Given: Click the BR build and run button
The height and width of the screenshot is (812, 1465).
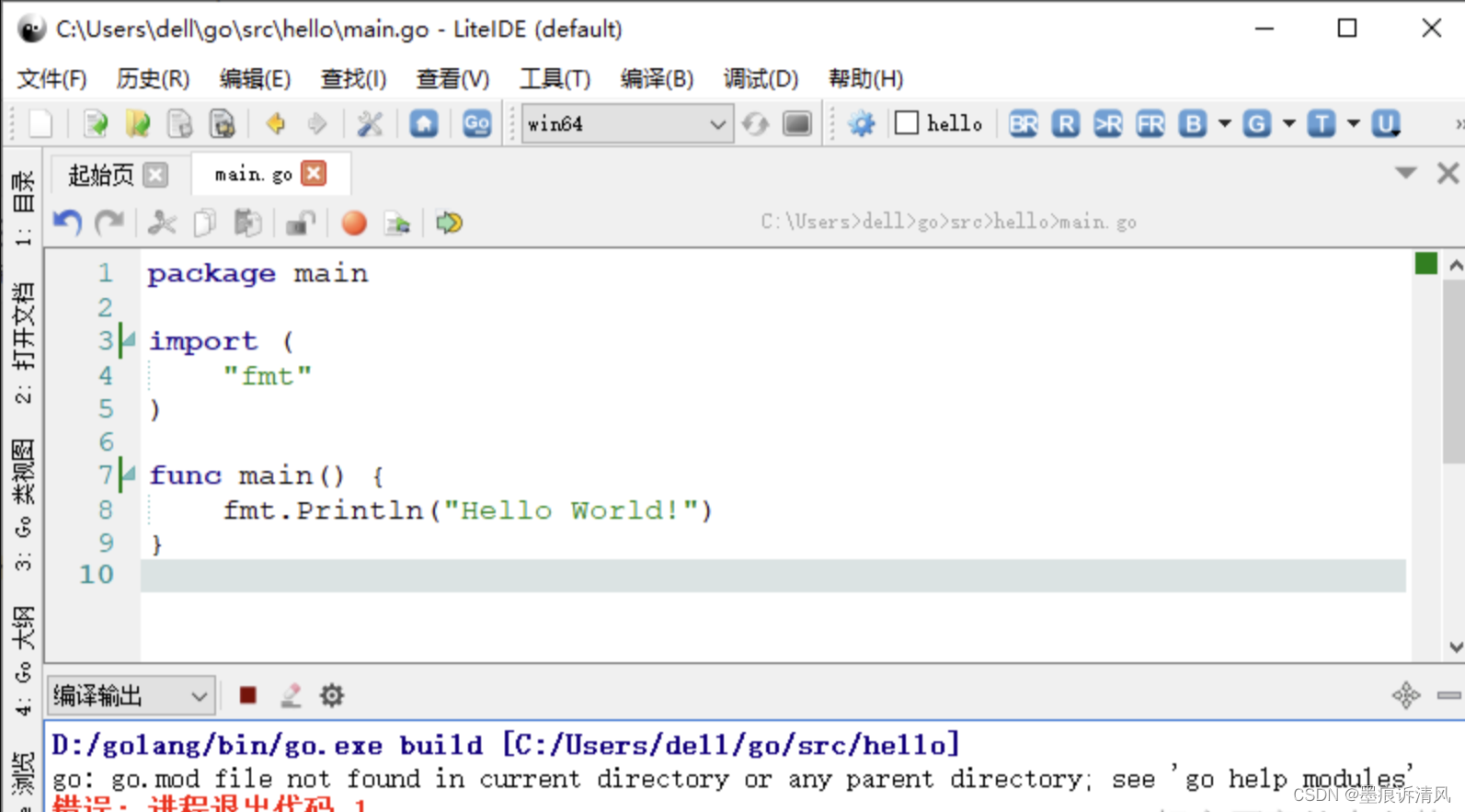Looking at the screenshot, I should 1024,123.
